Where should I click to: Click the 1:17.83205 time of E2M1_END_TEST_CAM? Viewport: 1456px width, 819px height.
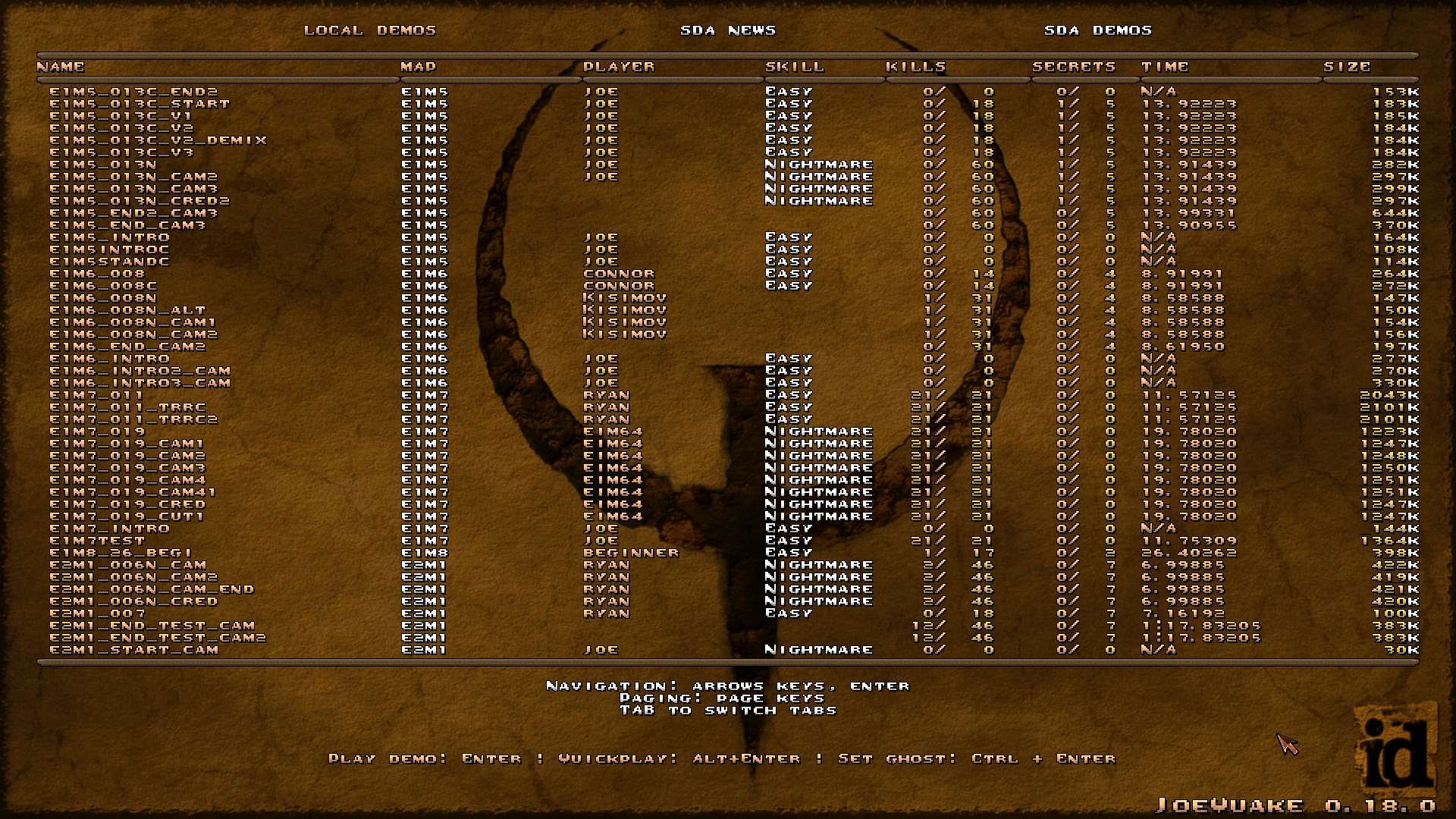point(1201,626)
